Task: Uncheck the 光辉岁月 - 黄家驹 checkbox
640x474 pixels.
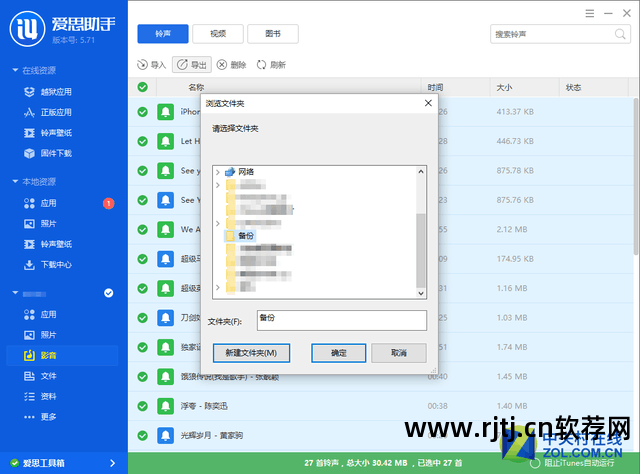Action: [142, 435]
